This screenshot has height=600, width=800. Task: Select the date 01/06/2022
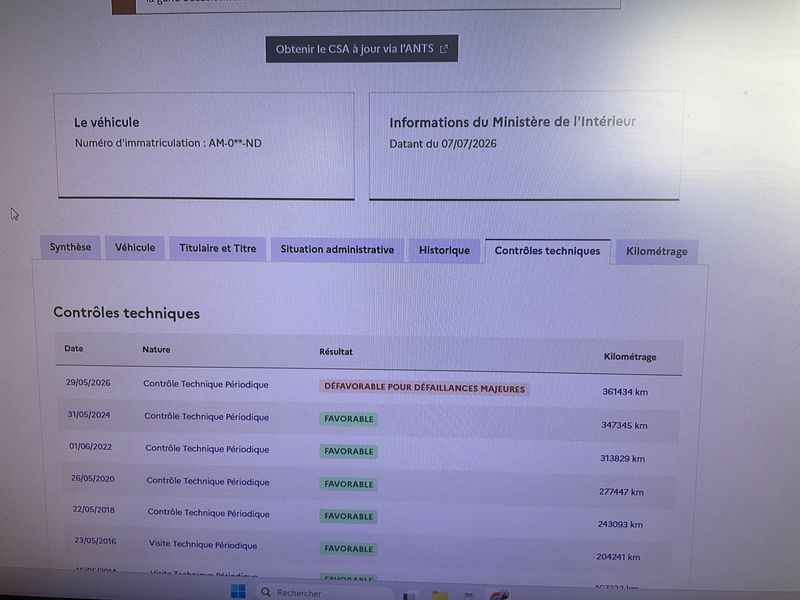coord(90,446)
